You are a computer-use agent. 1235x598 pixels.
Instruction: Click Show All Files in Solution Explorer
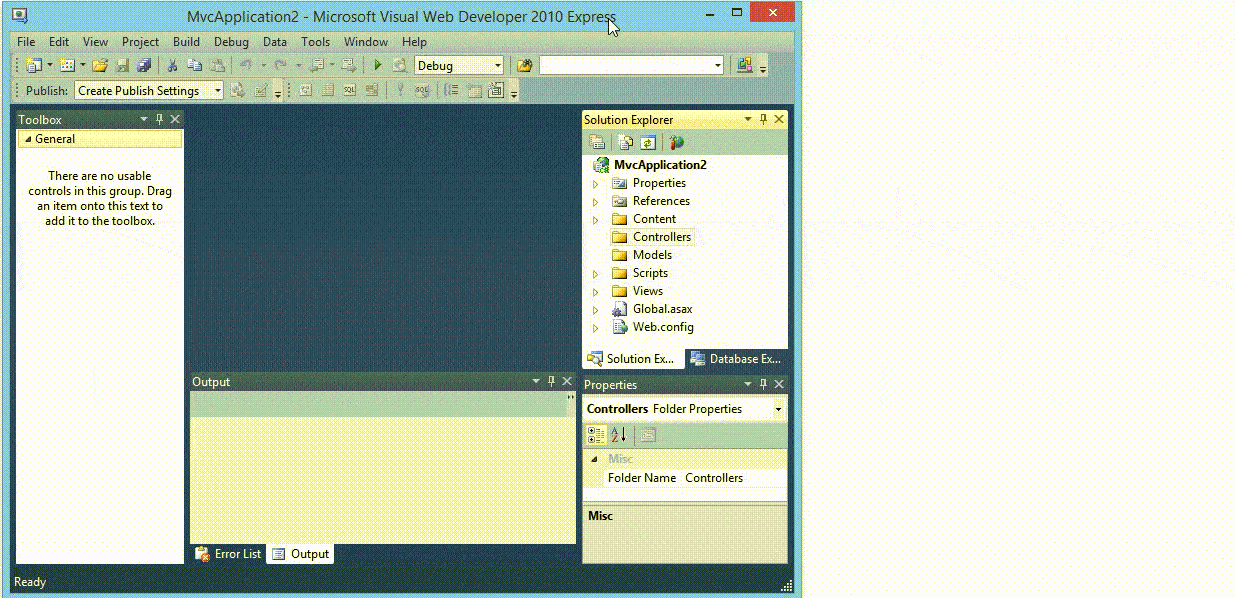625,142
